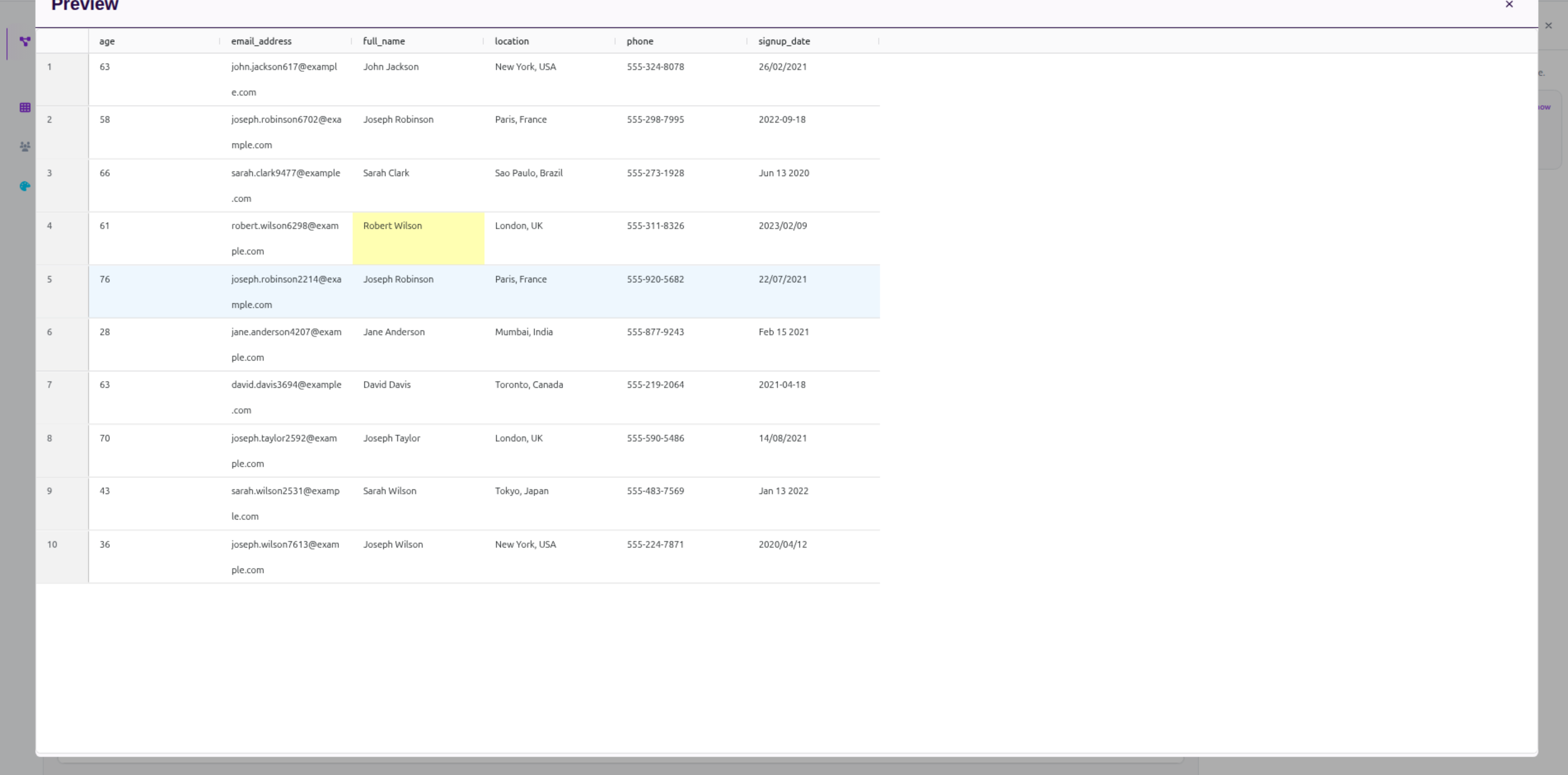1568x775 pixels.
Task: Select row number 1
Action: [62, 80]
